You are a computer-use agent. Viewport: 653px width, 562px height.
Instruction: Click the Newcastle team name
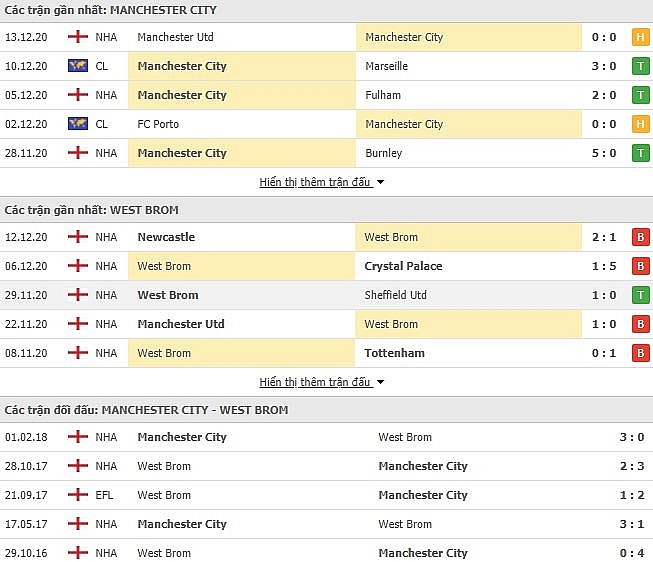coord(166,237)
